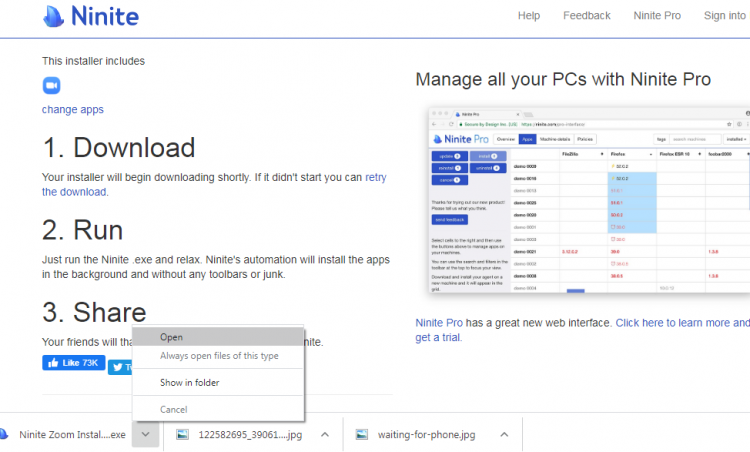The height and width of the screenshot is (452, 750).
Task: Click the Ninite Zoom Instal....exe download item
Action: click(72, 435)
